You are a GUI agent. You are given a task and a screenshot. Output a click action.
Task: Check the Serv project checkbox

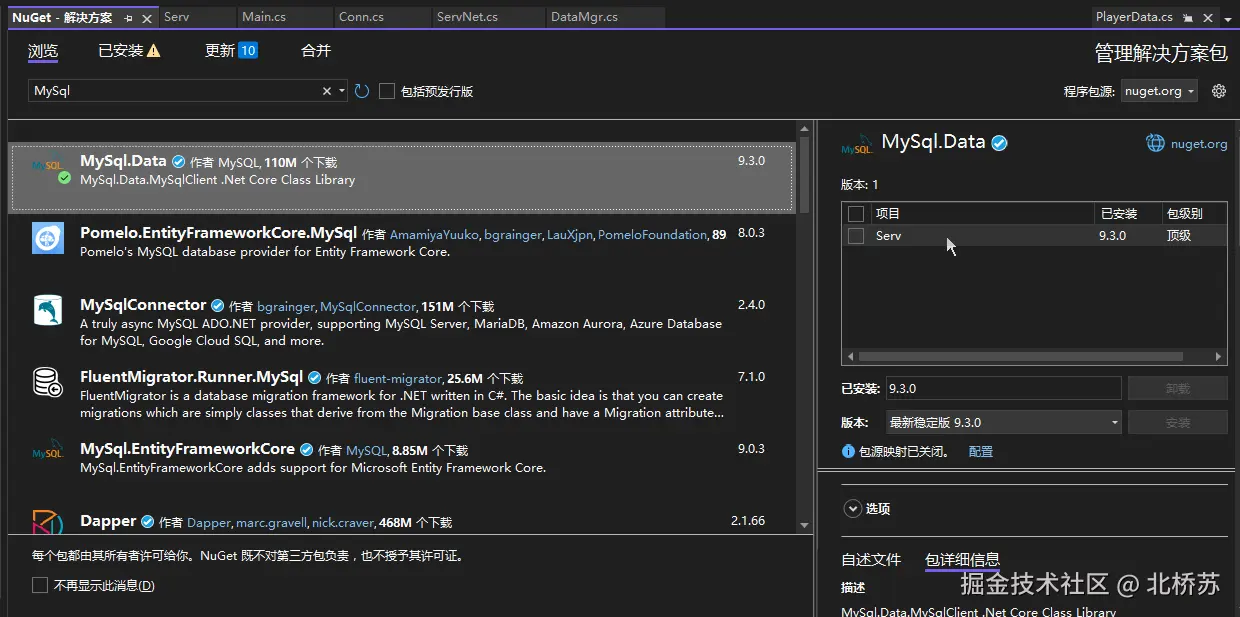click(x=856, y=236)
